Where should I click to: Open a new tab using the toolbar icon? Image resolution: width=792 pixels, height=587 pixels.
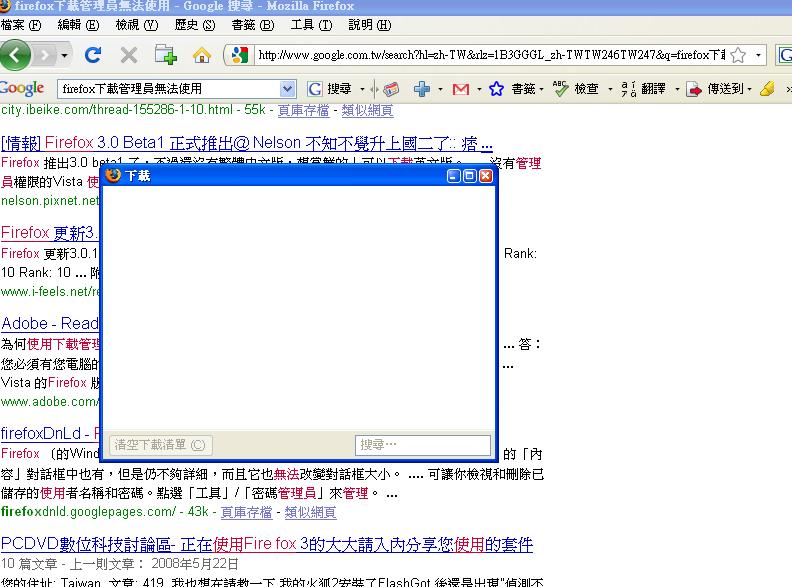click(165, 54)
